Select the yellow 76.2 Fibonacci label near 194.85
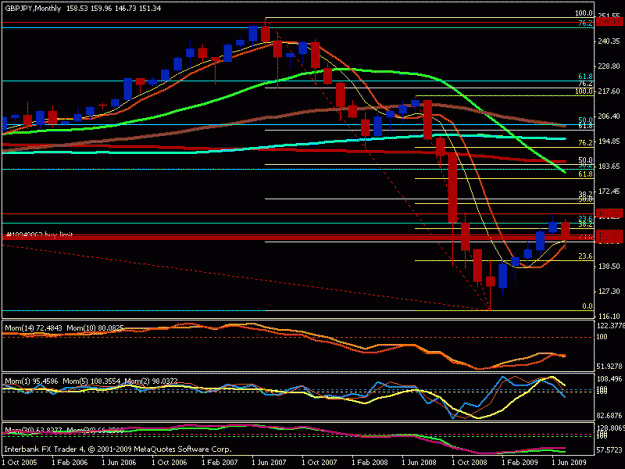625x469 pixels. pyautogui.click(x=586, y=143)
